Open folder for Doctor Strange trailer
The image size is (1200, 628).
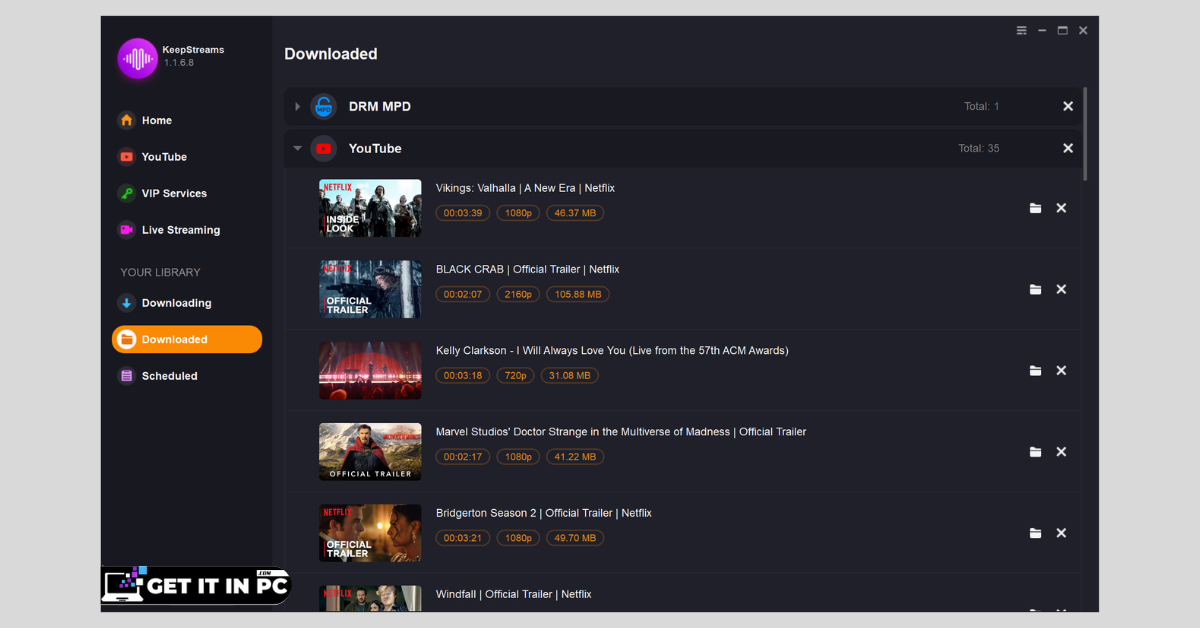pyautogui.click(x=1036, y=452)
